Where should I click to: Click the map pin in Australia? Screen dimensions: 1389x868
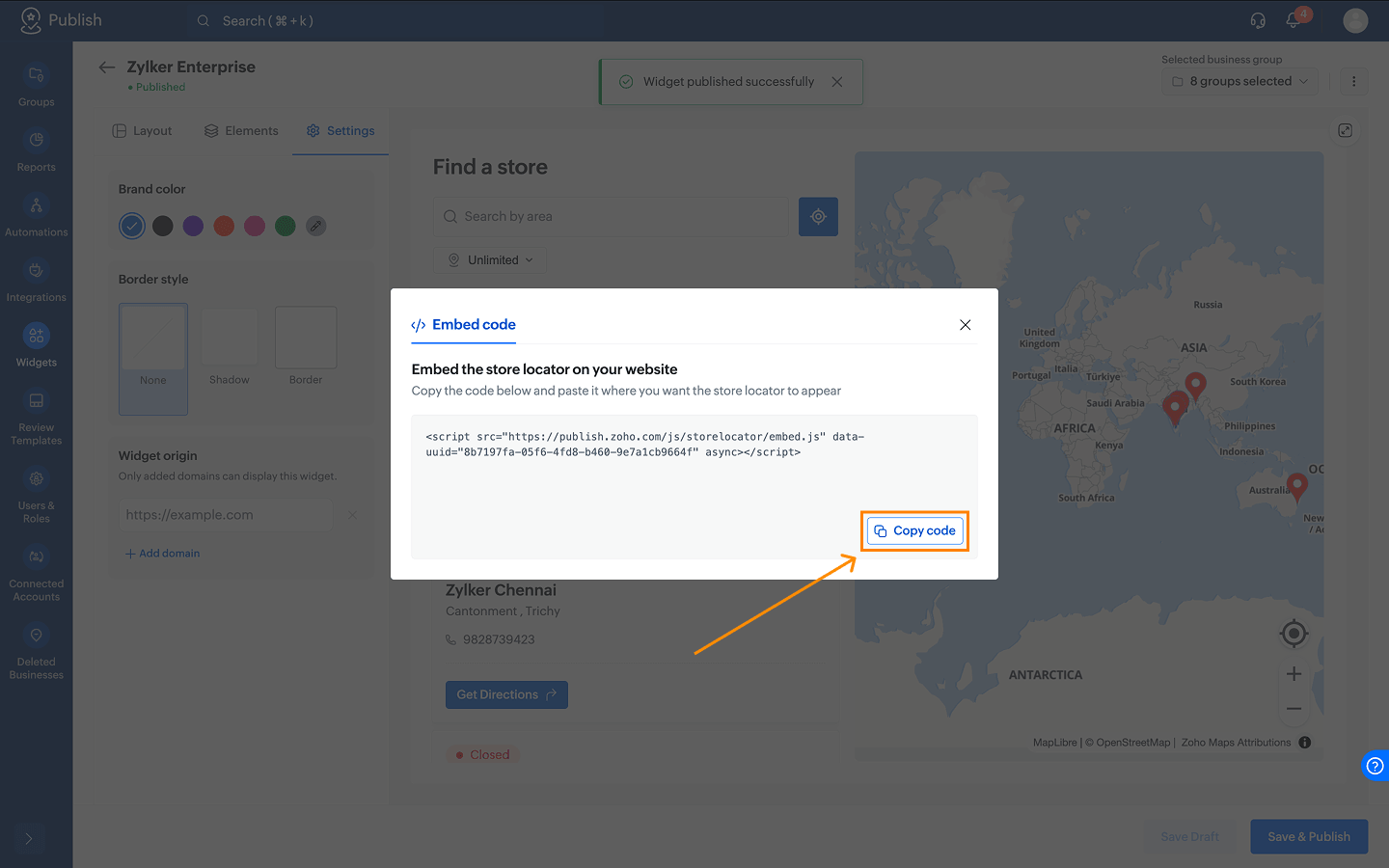point(1297,485)
